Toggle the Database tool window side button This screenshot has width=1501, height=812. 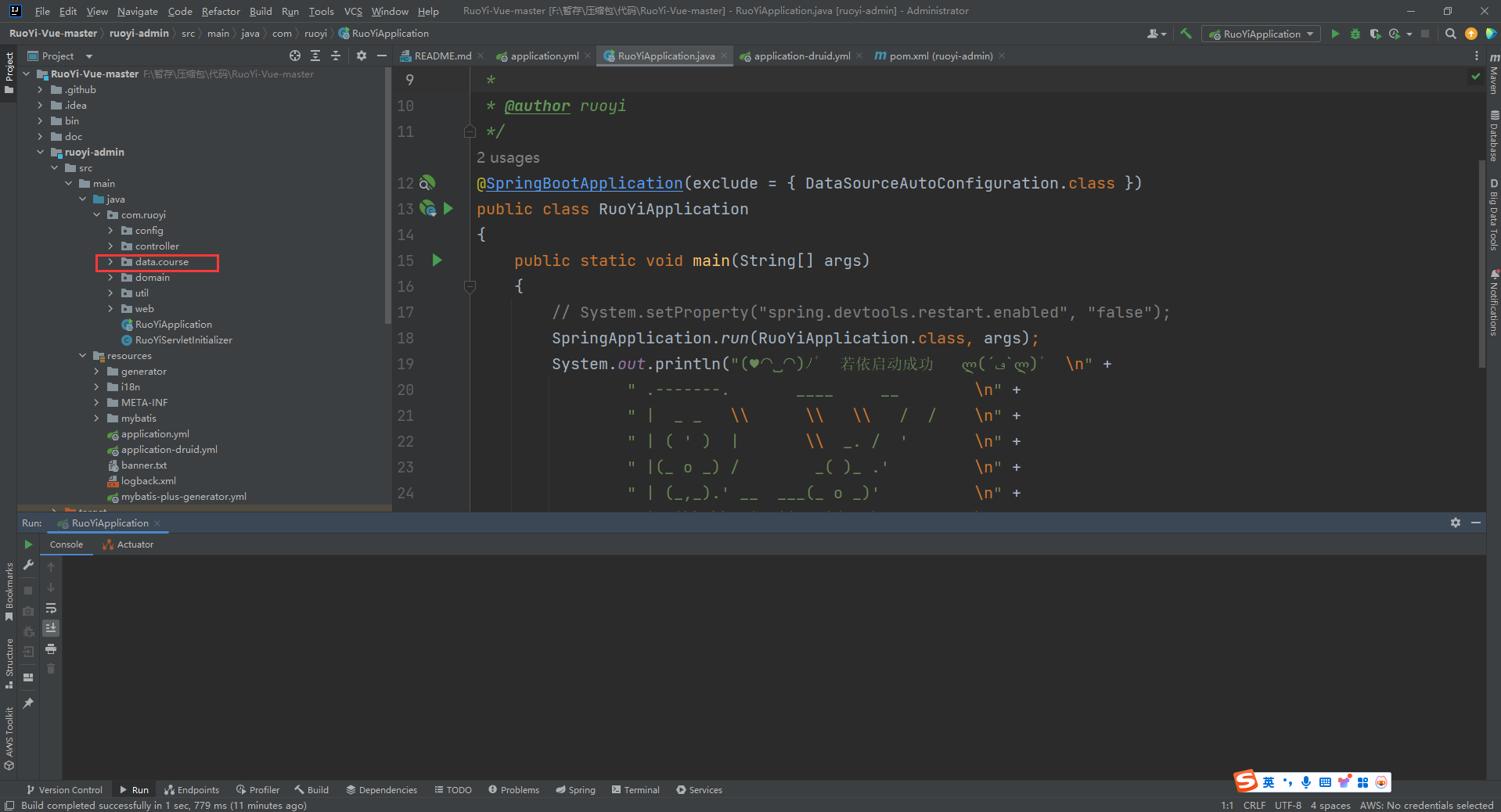click(1493, 135)
